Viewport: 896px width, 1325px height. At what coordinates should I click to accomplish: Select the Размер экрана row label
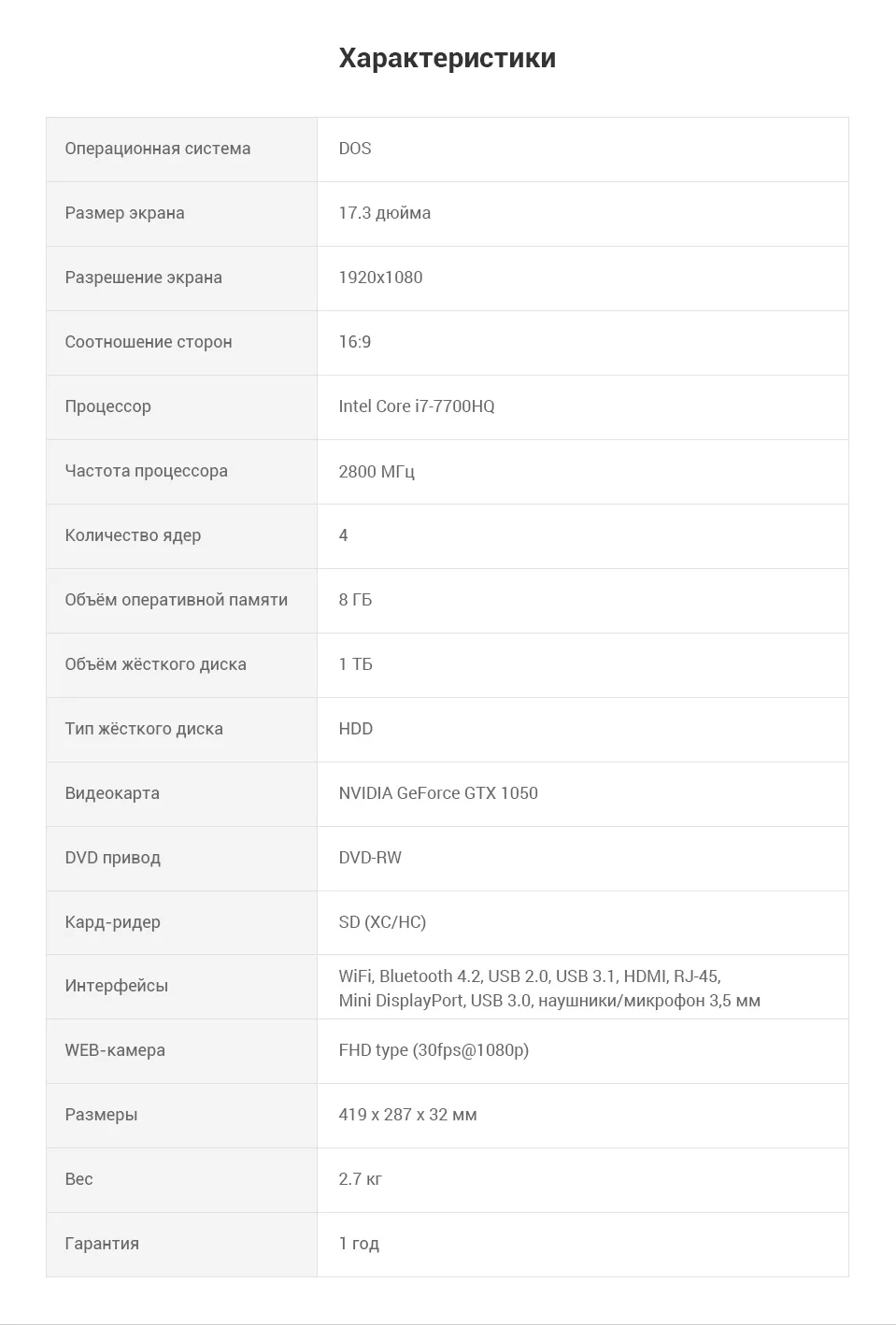coord(124,213)
